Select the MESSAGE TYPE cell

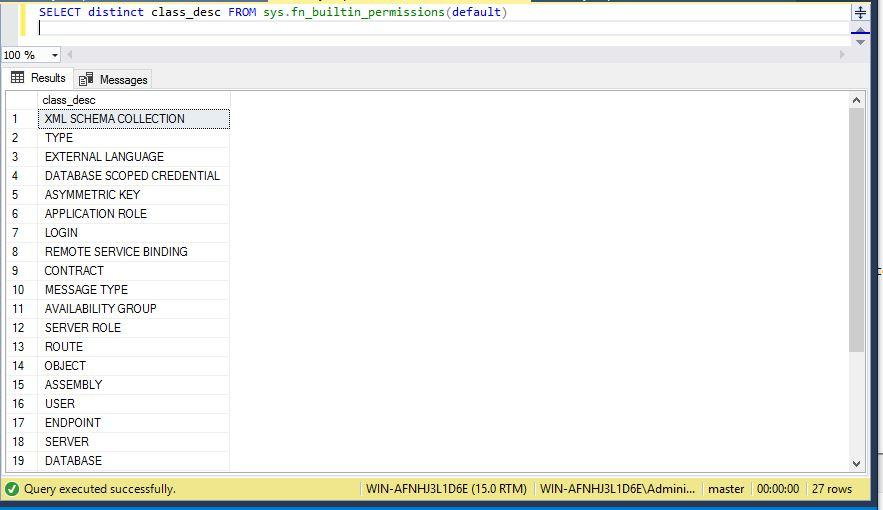(x=133, y=290)
